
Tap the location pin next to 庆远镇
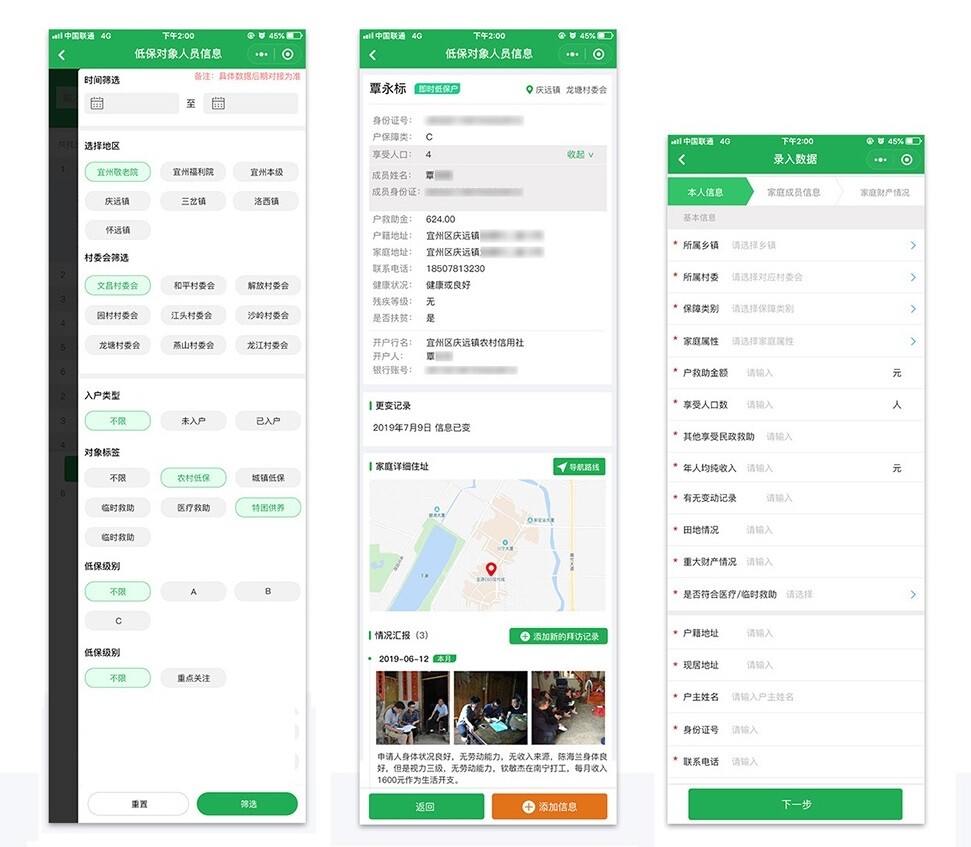tap(529, 89)
